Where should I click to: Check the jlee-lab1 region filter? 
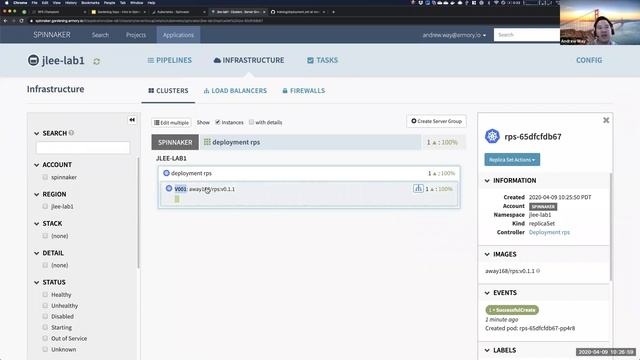pyautogui.click(x=45, y=207)
